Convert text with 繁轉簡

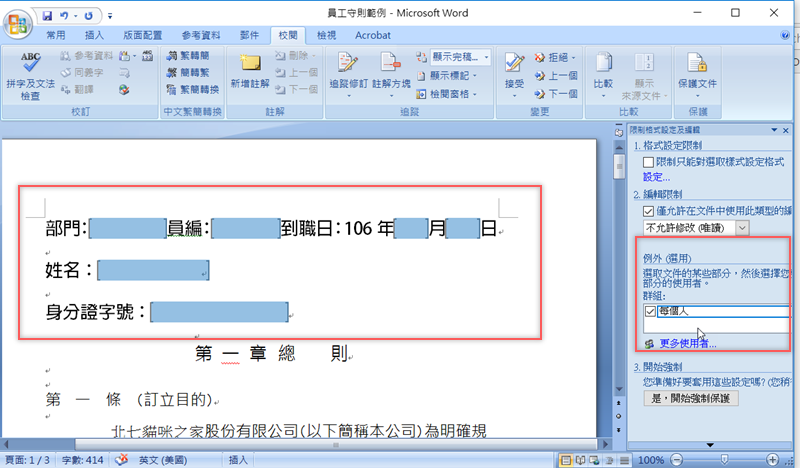(188, 56)
